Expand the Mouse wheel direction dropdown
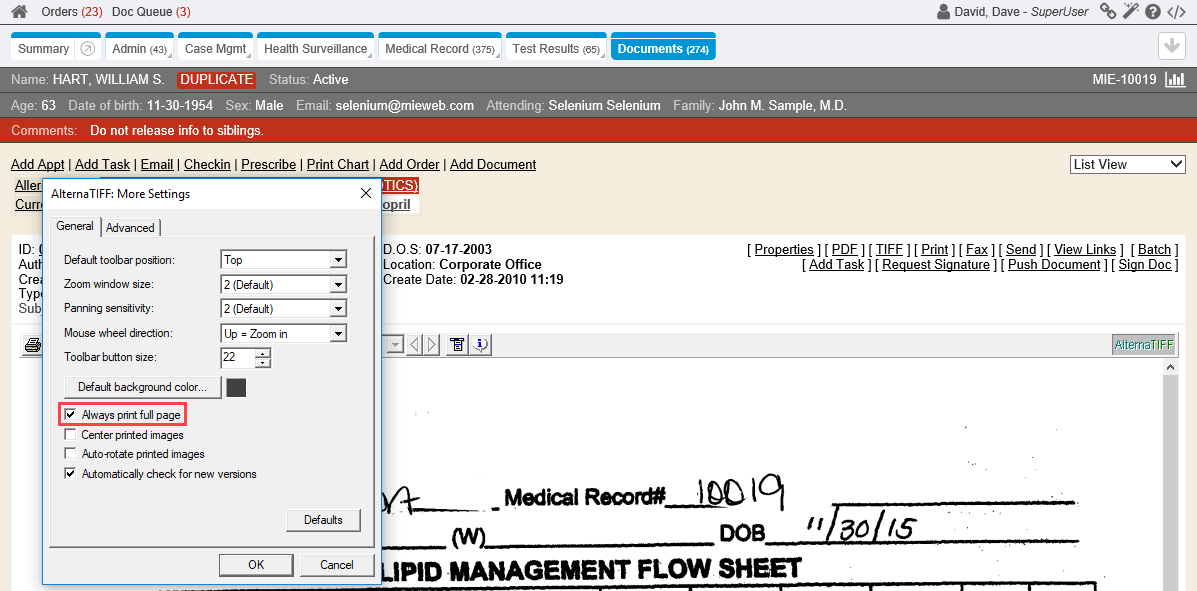 click(338, 334)
